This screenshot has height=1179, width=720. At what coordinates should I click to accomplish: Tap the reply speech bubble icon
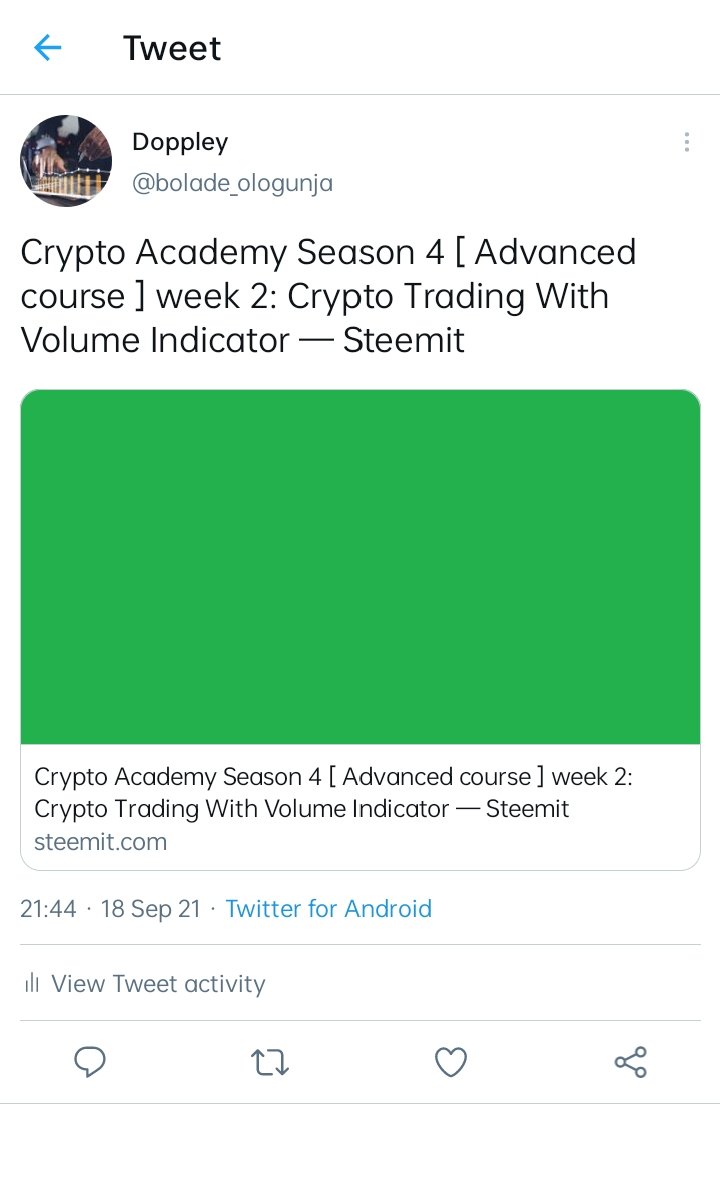[x=90, y=1061]
